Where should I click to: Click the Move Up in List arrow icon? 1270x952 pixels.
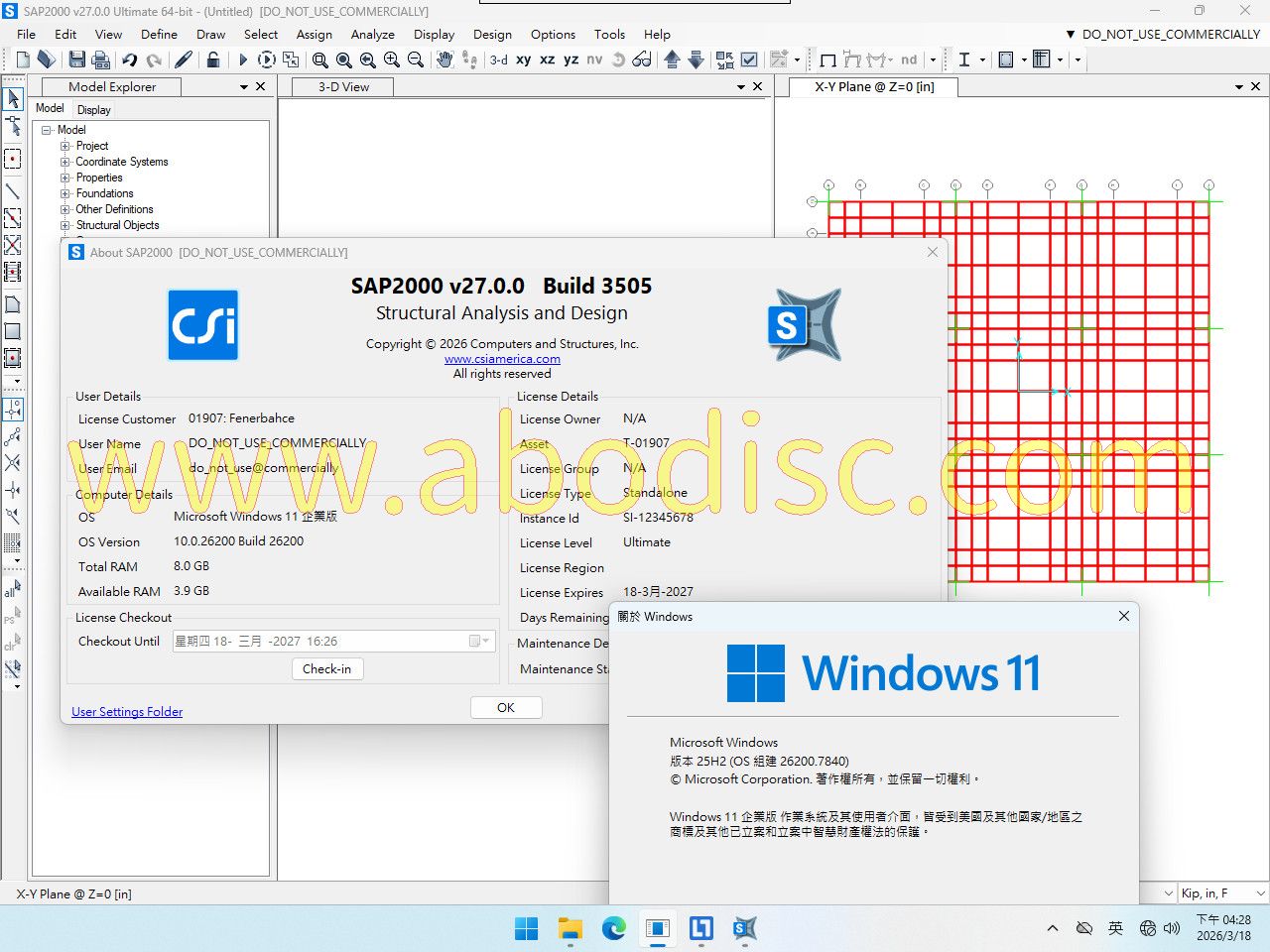[672, 59]
